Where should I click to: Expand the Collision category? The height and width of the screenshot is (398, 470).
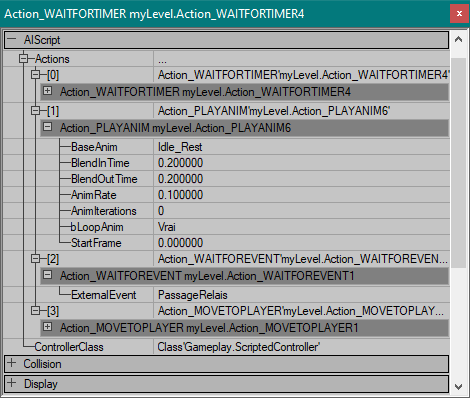[12, 363]
